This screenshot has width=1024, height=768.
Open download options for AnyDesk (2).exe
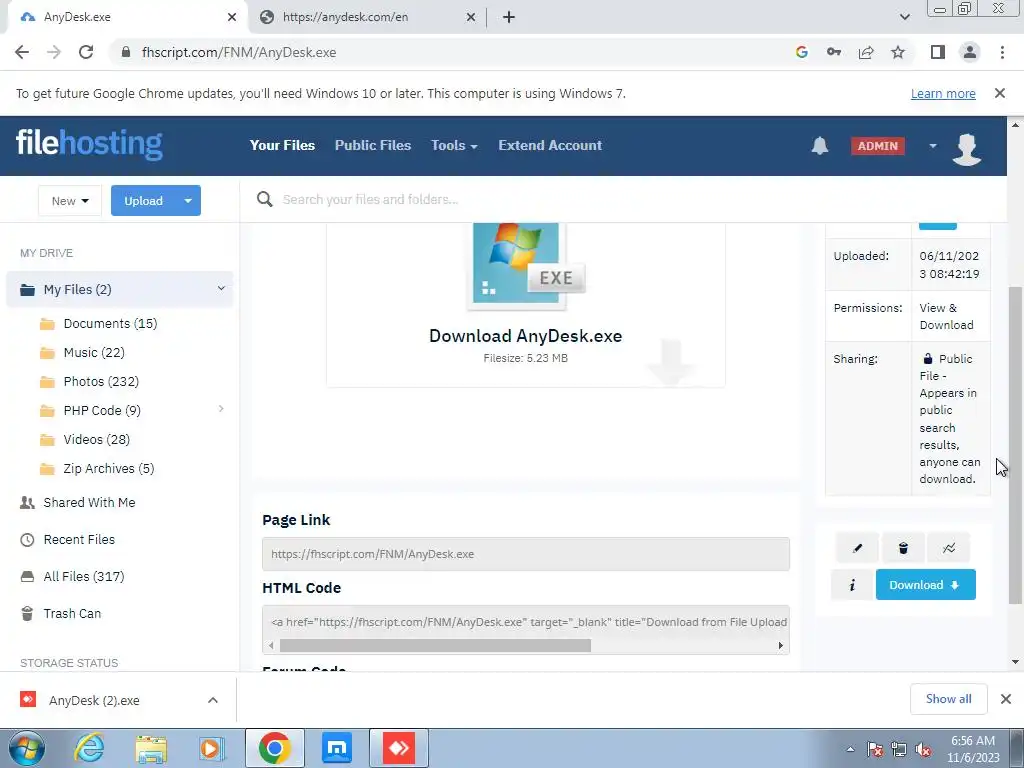[x=213, y=700]
